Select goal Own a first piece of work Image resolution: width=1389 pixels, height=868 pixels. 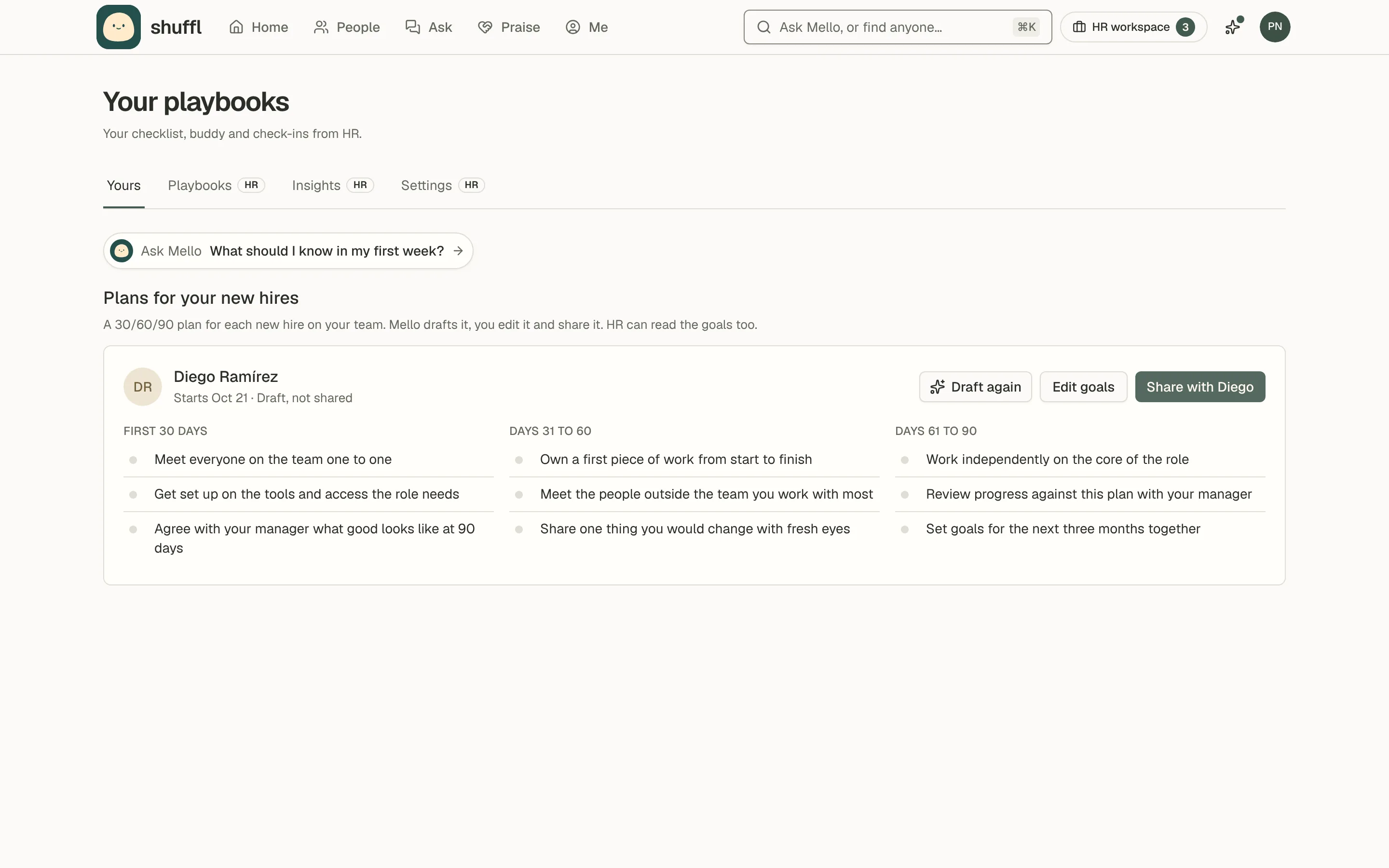(694, 459)
